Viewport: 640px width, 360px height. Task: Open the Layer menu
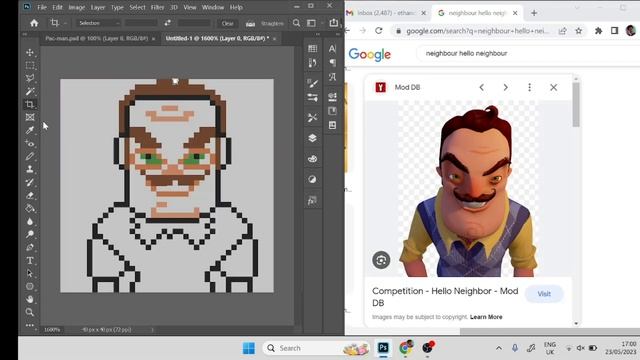click(x=98, y=7)
